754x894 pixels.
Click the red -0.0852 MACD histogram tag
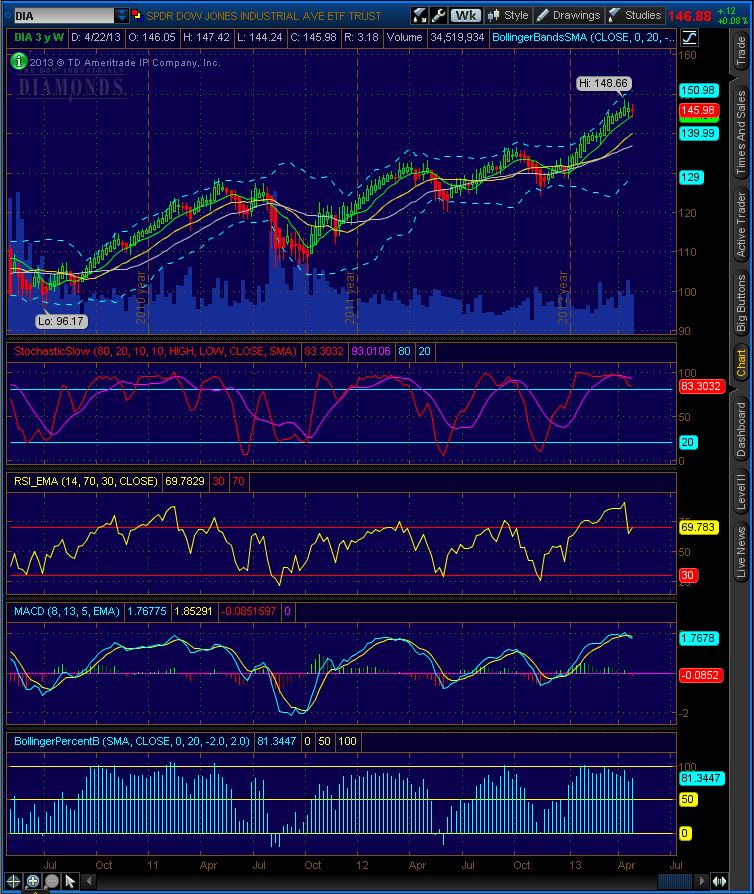tap(701, 675)
